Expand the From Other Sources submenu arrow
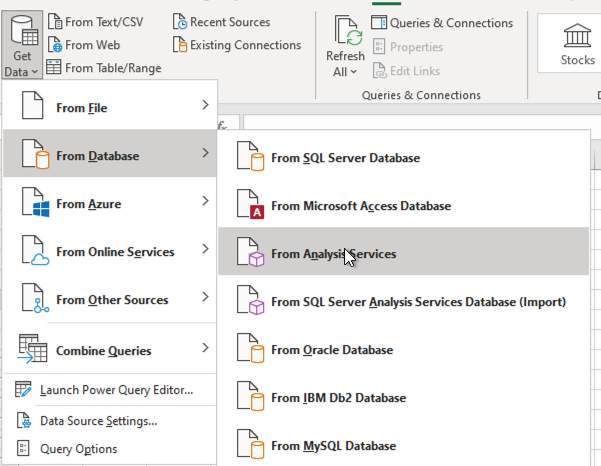The width and height of the screenshot is (601, 466). (205, 296)
